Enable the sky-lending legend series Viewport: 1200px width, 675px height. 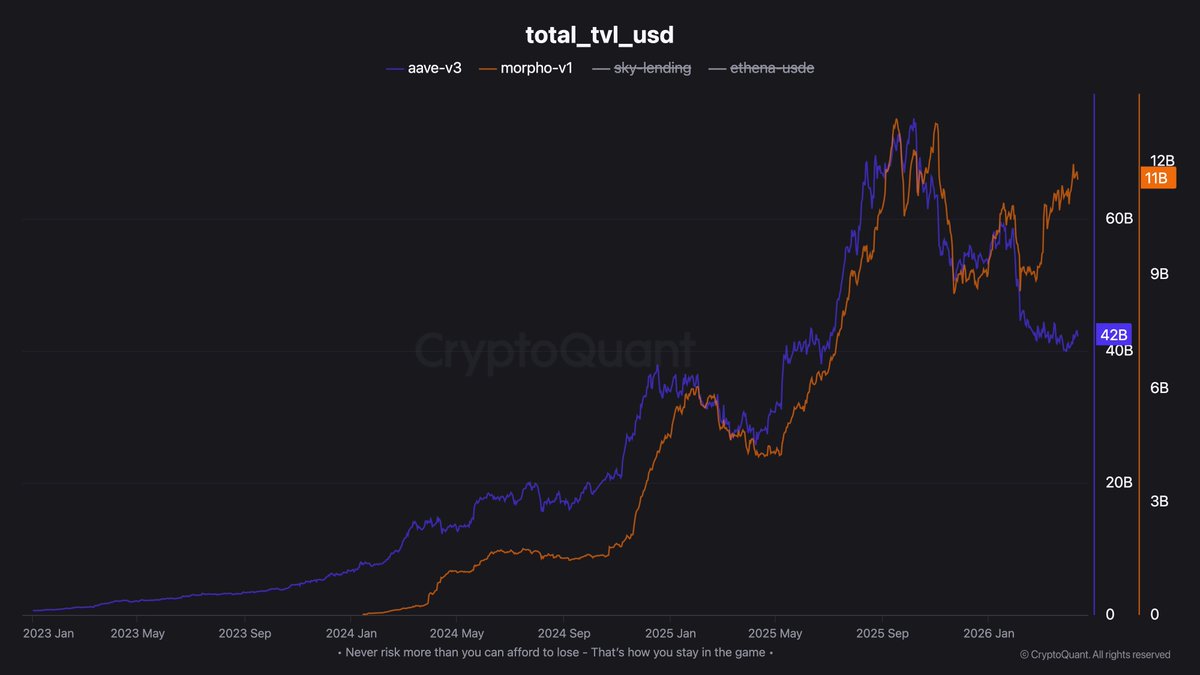pos(641,68)
